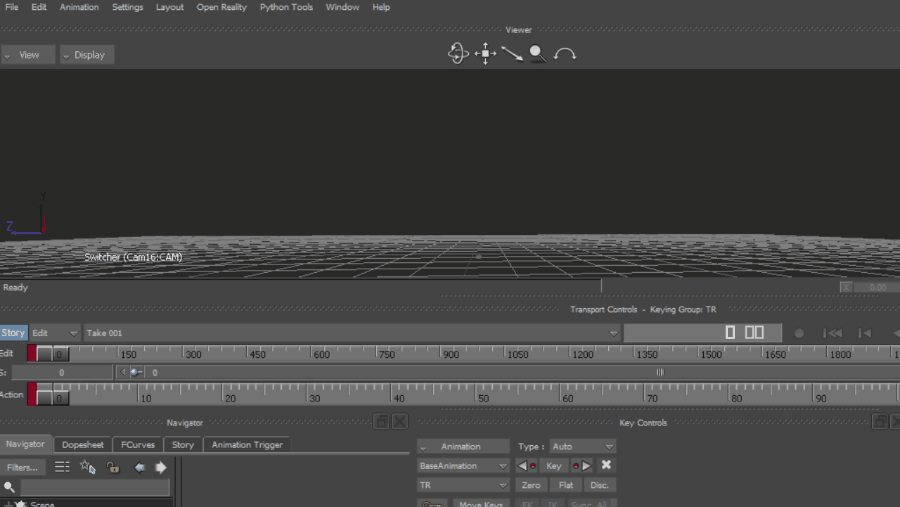The width and height of the screenshot is (900, 507).
Task: Select the Dolly tool icon
Action: [x=511, y=53]
